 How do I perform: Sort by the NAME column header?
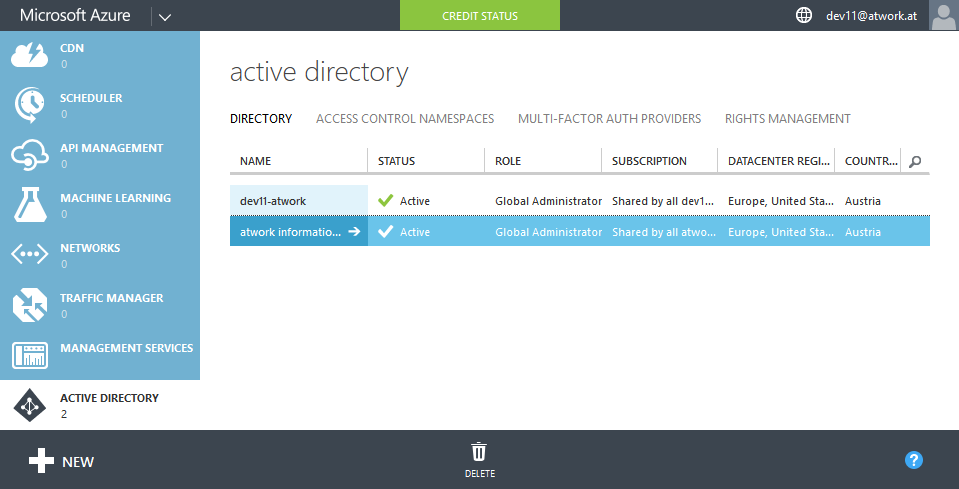point(256,161)
